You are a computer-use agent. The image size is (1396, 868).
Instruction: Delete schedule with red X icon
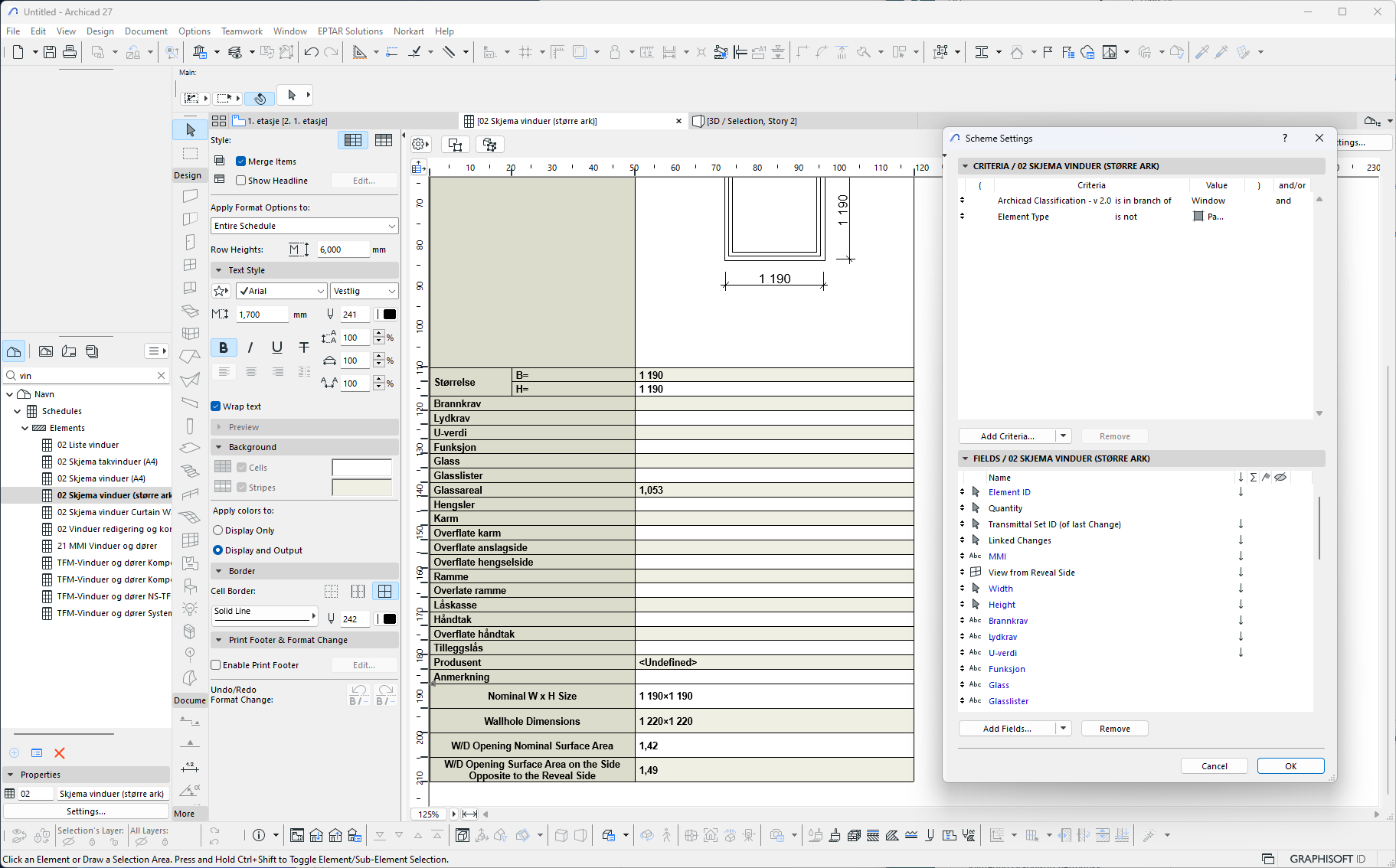point(60,753)
